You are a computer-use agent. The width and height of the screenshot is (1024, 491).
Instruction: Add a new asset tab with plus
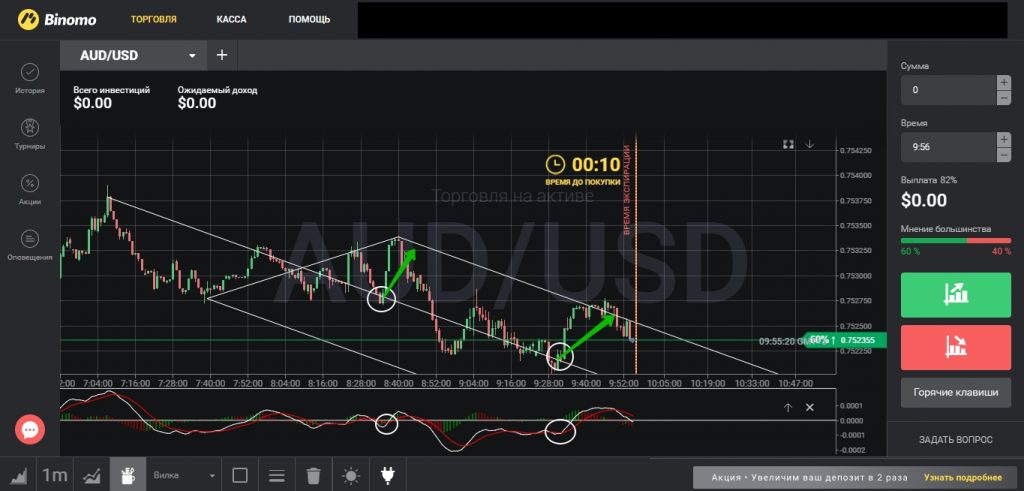point(222,55)
